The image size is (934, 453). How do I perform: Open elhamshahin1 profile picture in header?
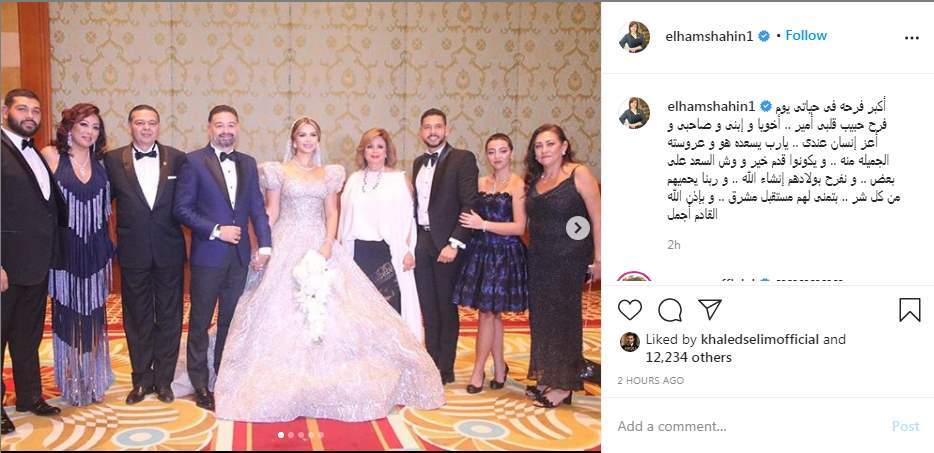pos(634,37)
